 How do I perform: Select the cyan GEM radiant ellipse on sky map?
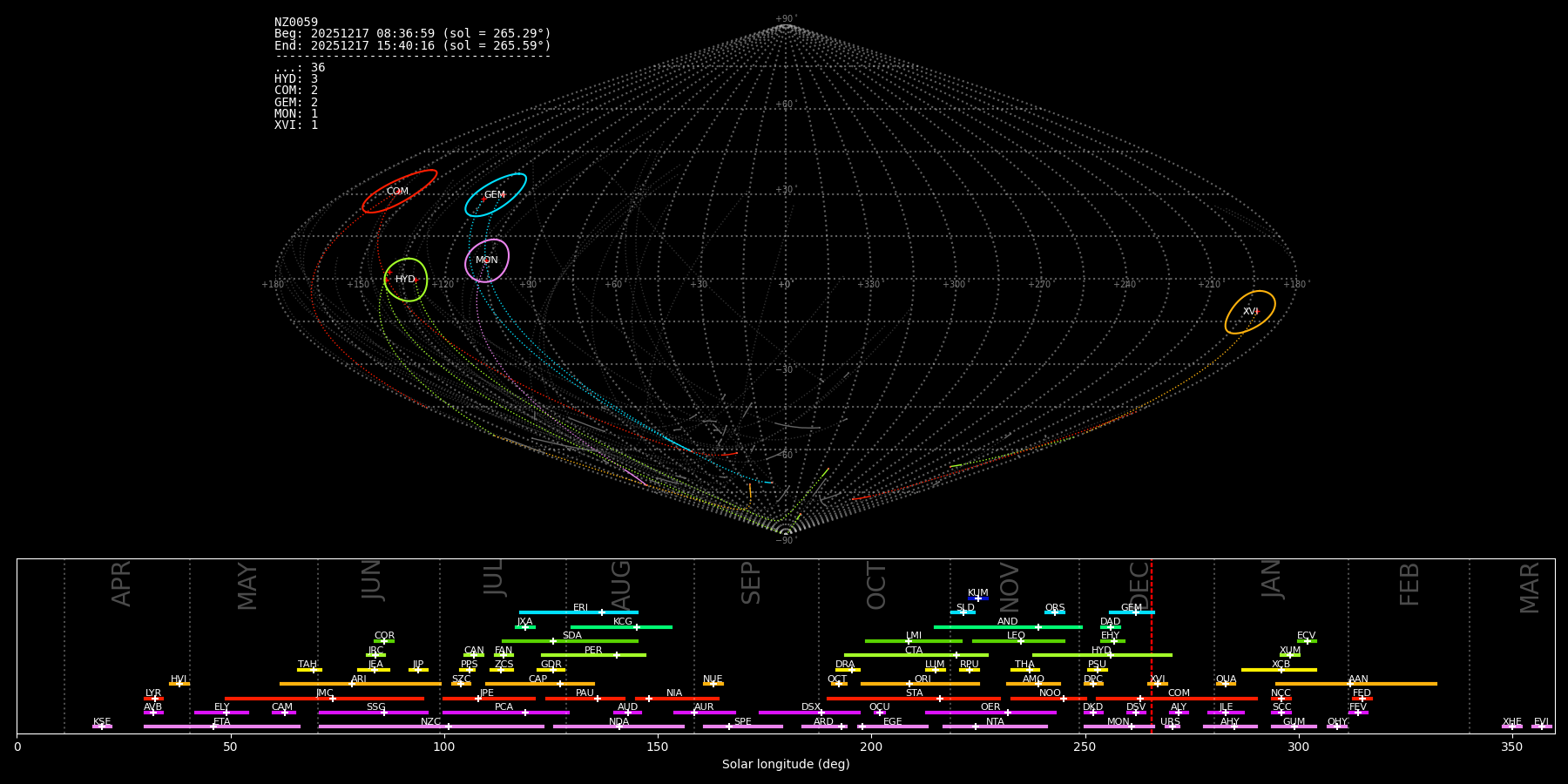point(495,195)
